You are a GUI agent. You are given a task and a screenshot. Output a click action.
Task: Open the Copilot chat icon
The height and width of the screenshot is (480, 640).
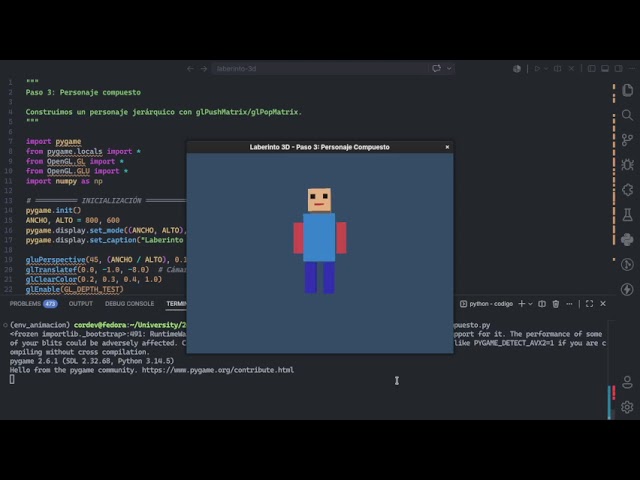(436, 69)
